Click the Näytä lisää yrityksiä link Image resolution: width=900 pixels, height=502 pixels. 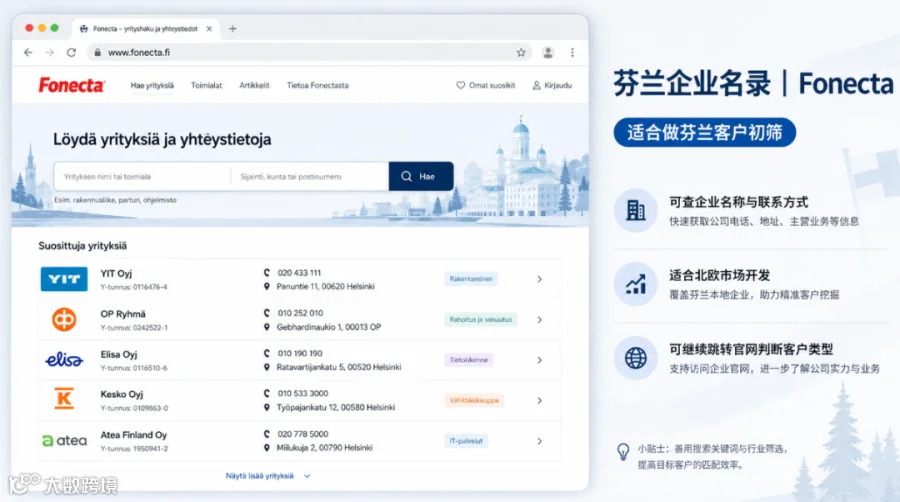click(x=259, y=476)
